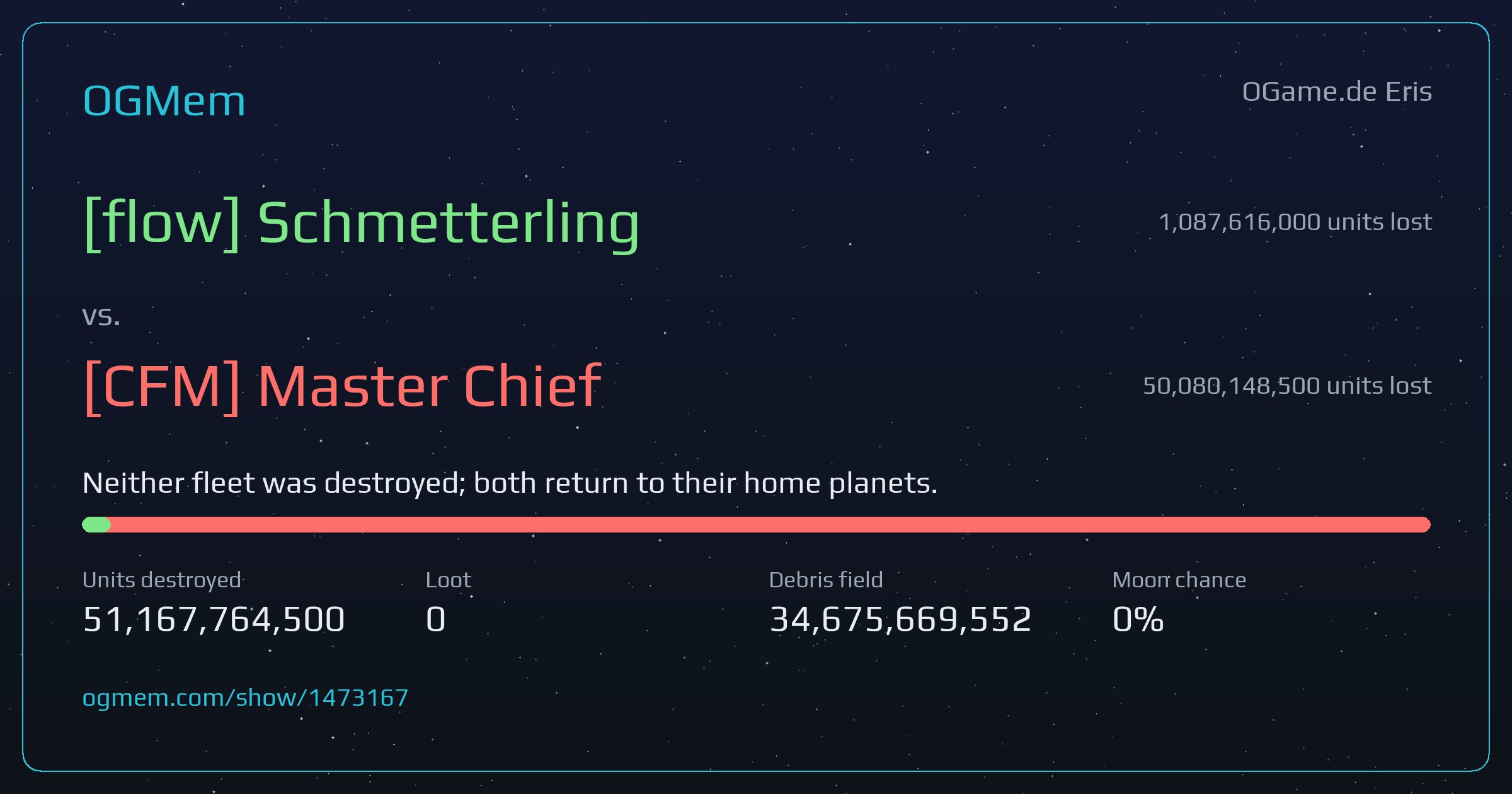Select the Debris field label
Image resolution: width=1512 pixels, height=794 pixels.
click(x=826, y=580)
